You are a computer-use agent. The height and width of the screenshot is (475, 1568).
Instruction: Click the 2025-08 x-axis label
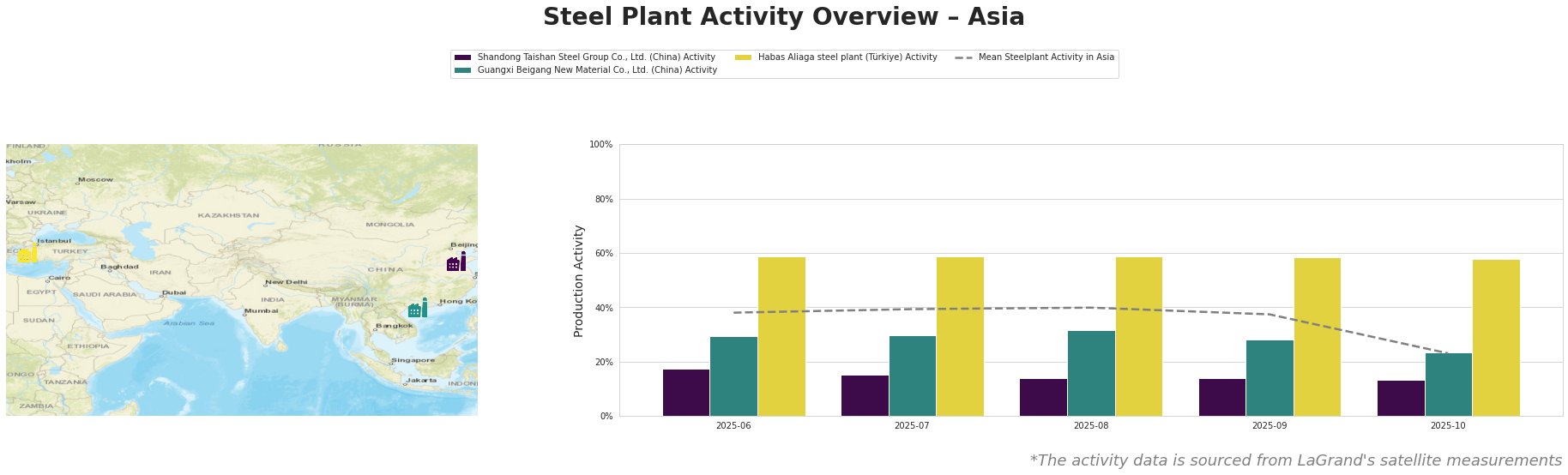coord(1091,425)
